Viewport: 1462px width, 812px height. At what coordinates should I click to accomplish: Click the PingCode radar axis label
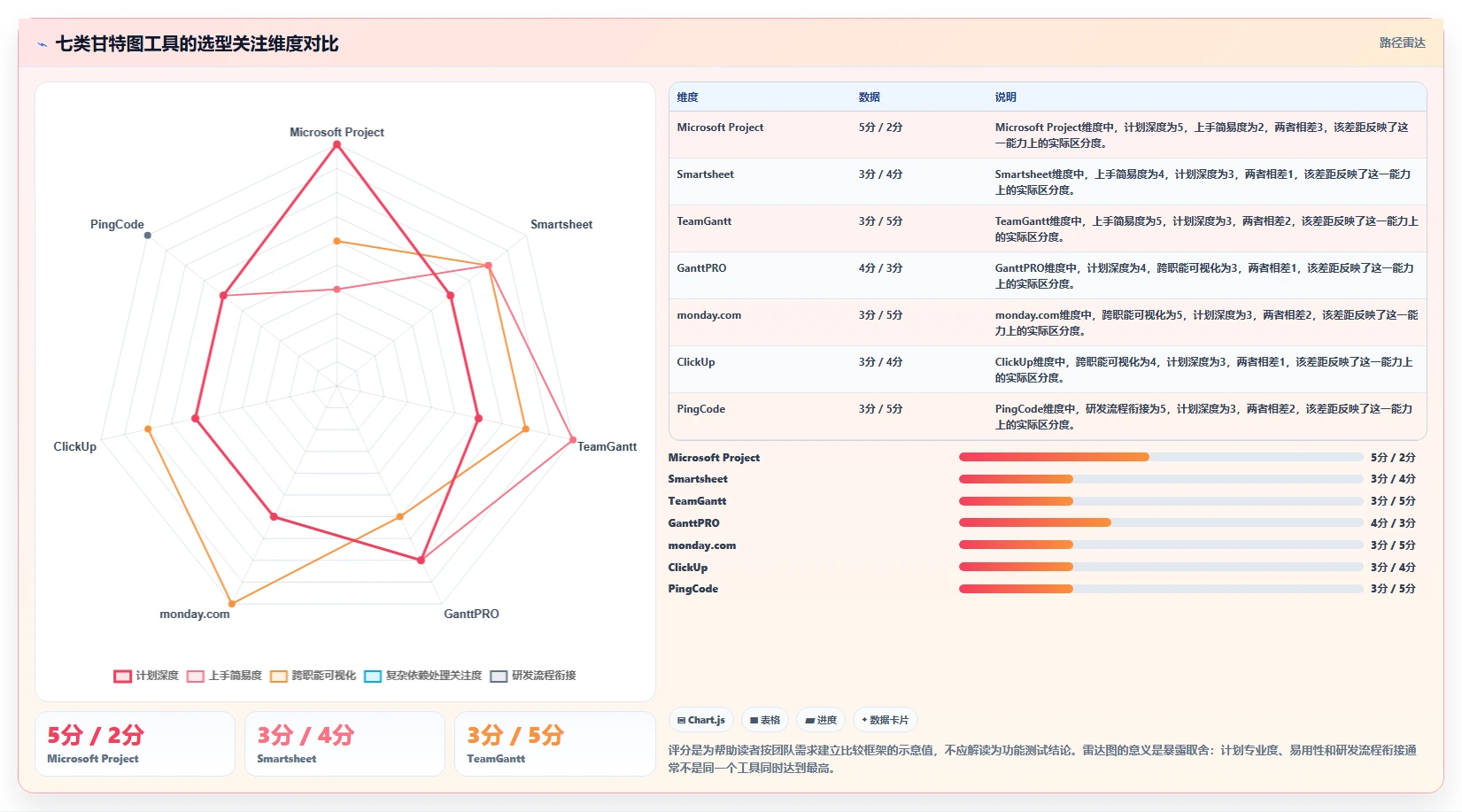tap(117, 224)
